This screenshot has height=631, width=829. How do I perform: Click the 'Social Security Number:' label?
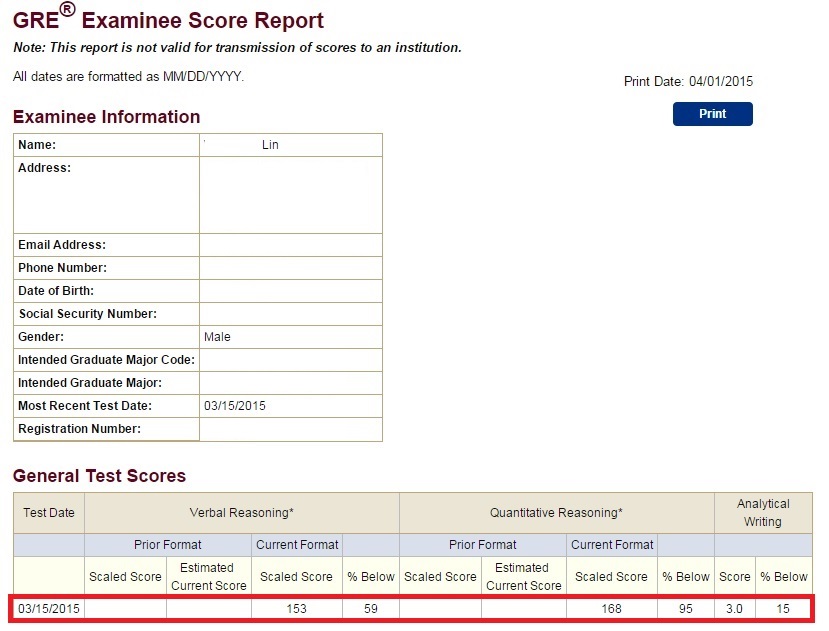[x=88, y=314]
